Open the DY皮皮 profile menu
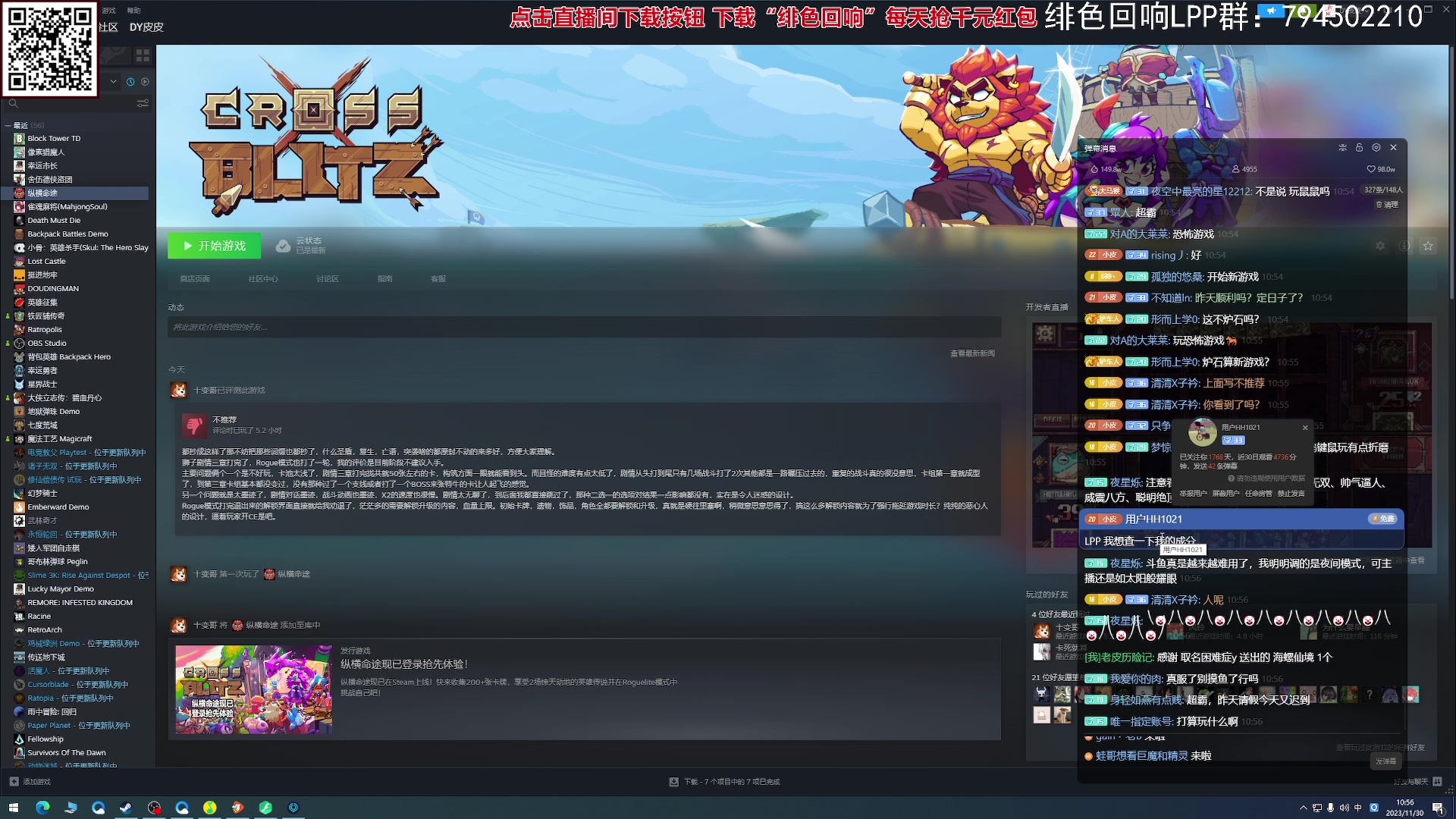1456x819 pixels. (146, 27)
